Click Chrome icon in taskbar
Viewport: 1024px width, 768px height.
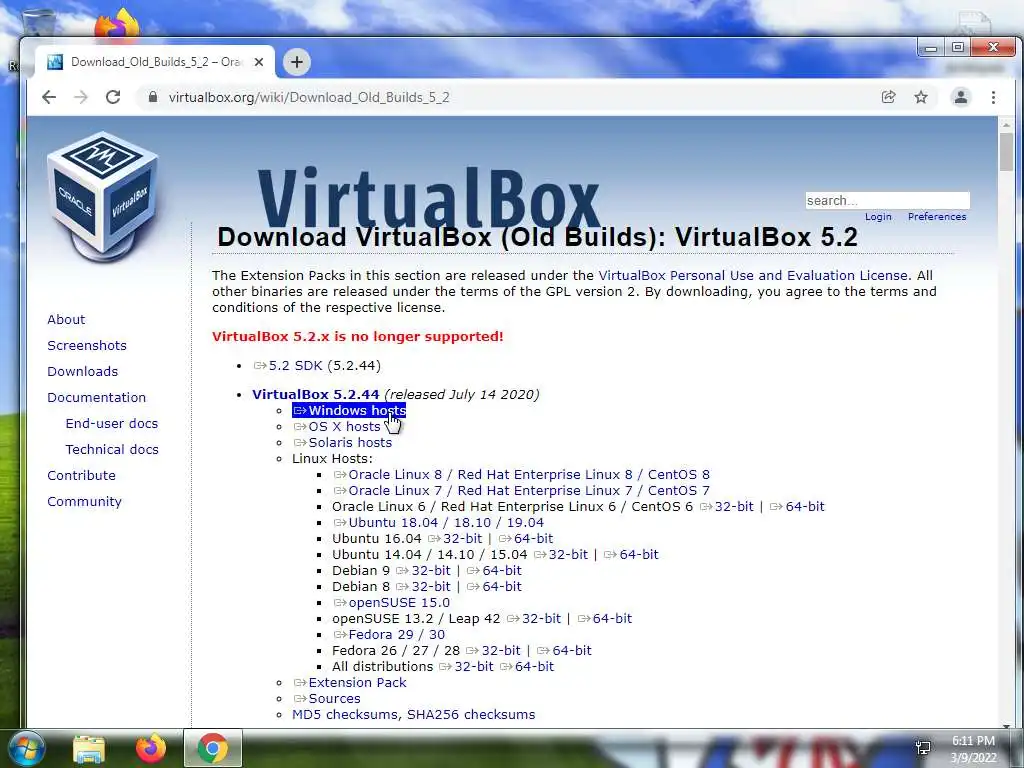[212, 748]
